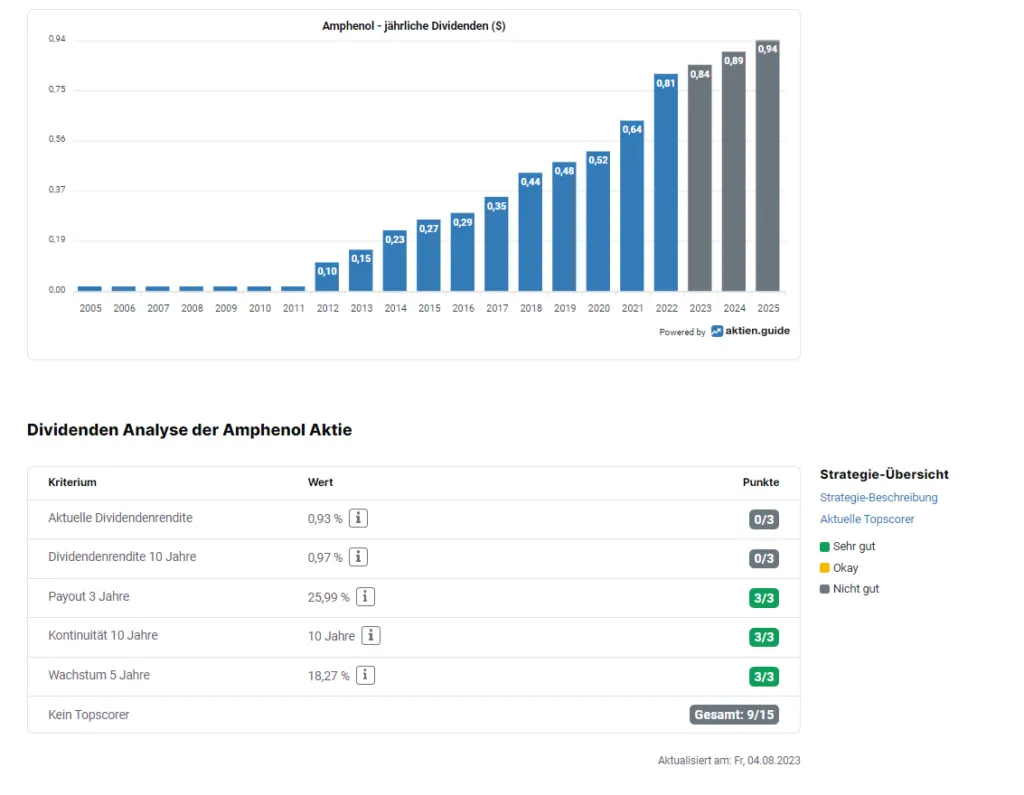The width and height of the screenshot is (1024, 795).
Task: Click Aktualisiert am: Fr, 04.08.2023 text
Action: point(729,760)
